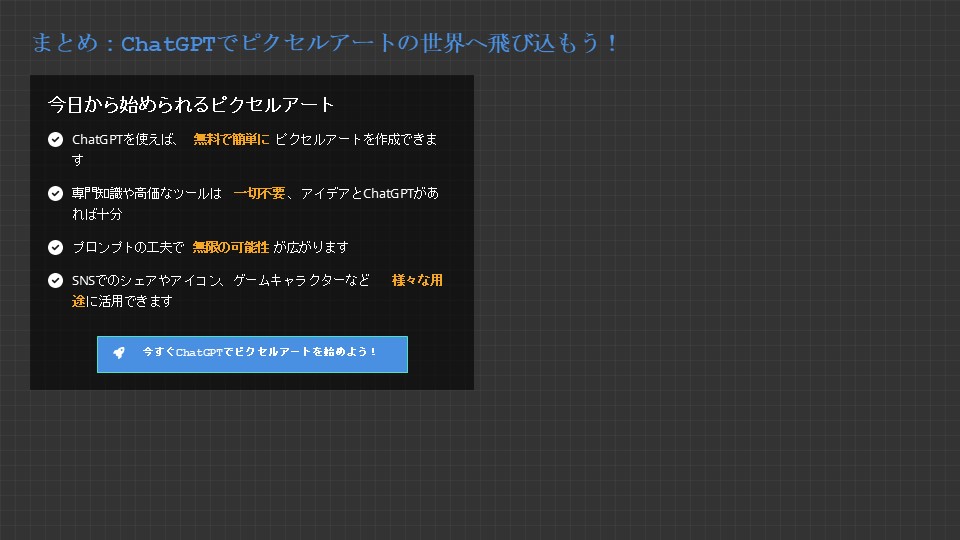This screenshot has height=540, width=960.
Task: Click the highlighted text 無料で簡単に
Action: (231, 140)
